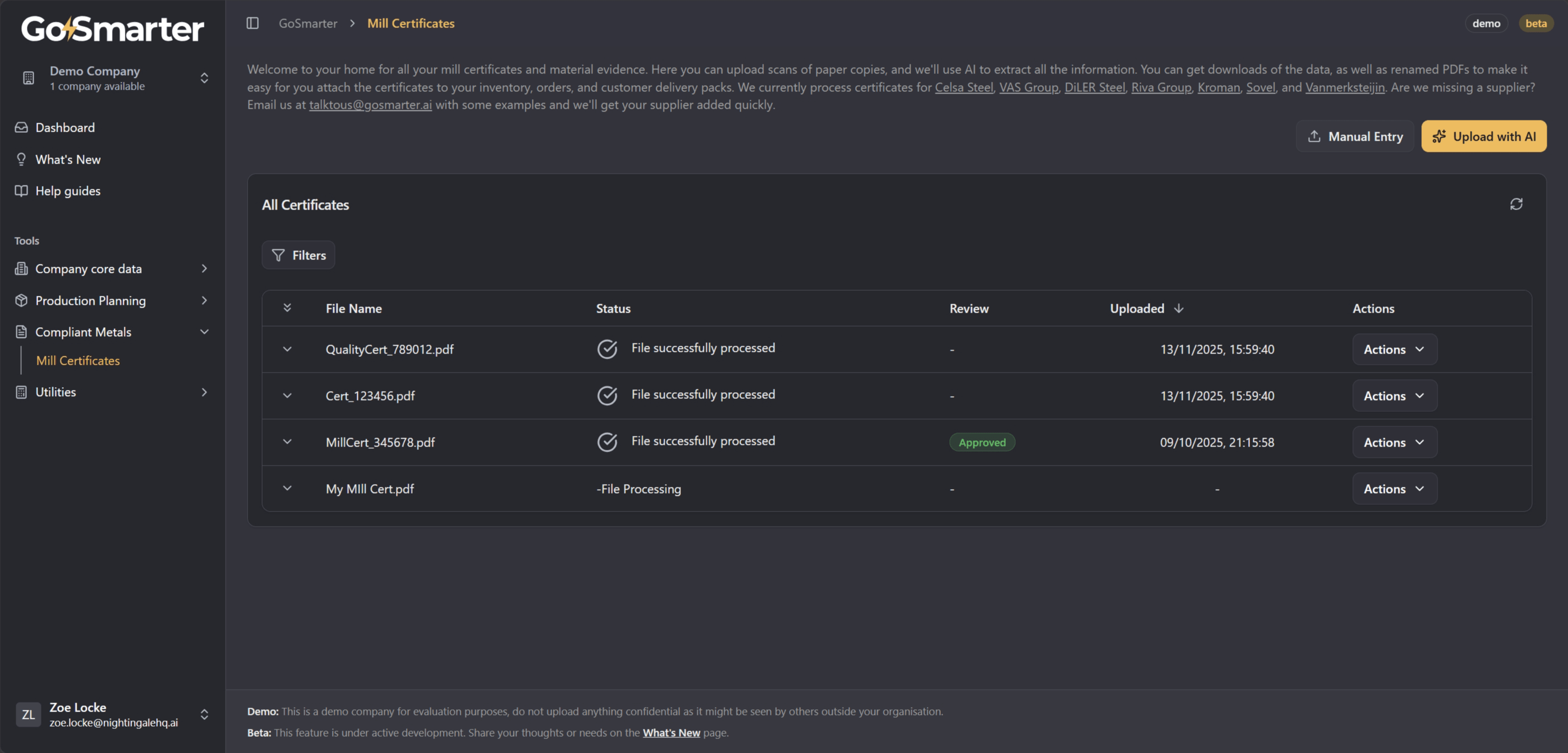Click the All Certificates heading

[306, 204]
